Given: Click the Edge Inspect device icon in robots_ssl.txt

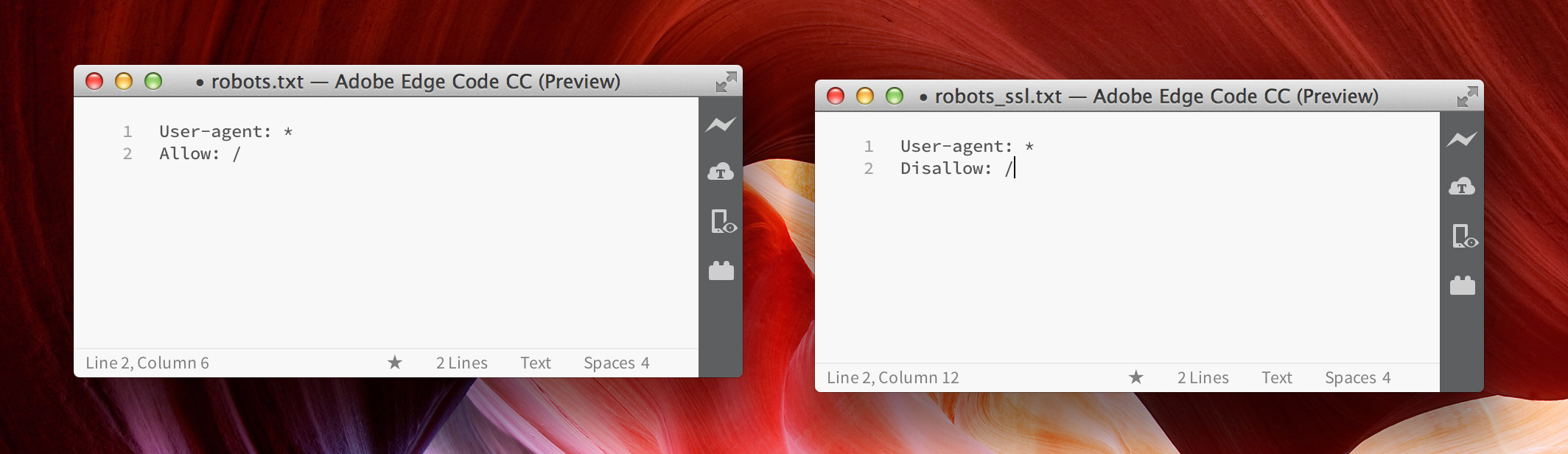Looking at the screenshot, I should point(1463,237).
